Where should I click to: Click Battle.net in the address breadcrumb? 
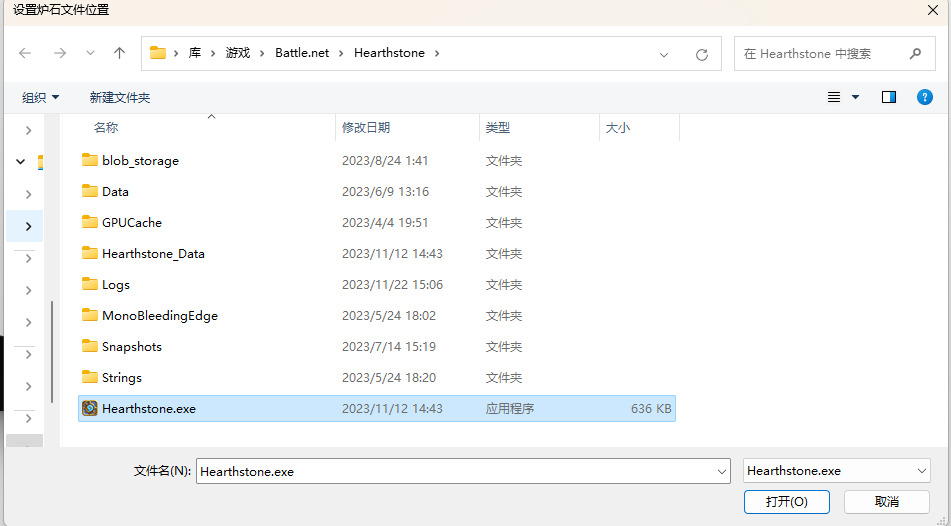tap(302, 53)
